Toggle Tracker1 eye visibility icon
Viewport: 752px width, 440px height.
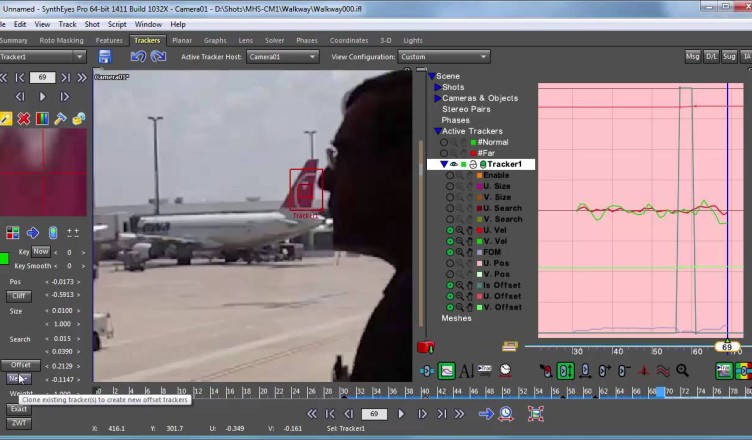[x=454, y=164]
